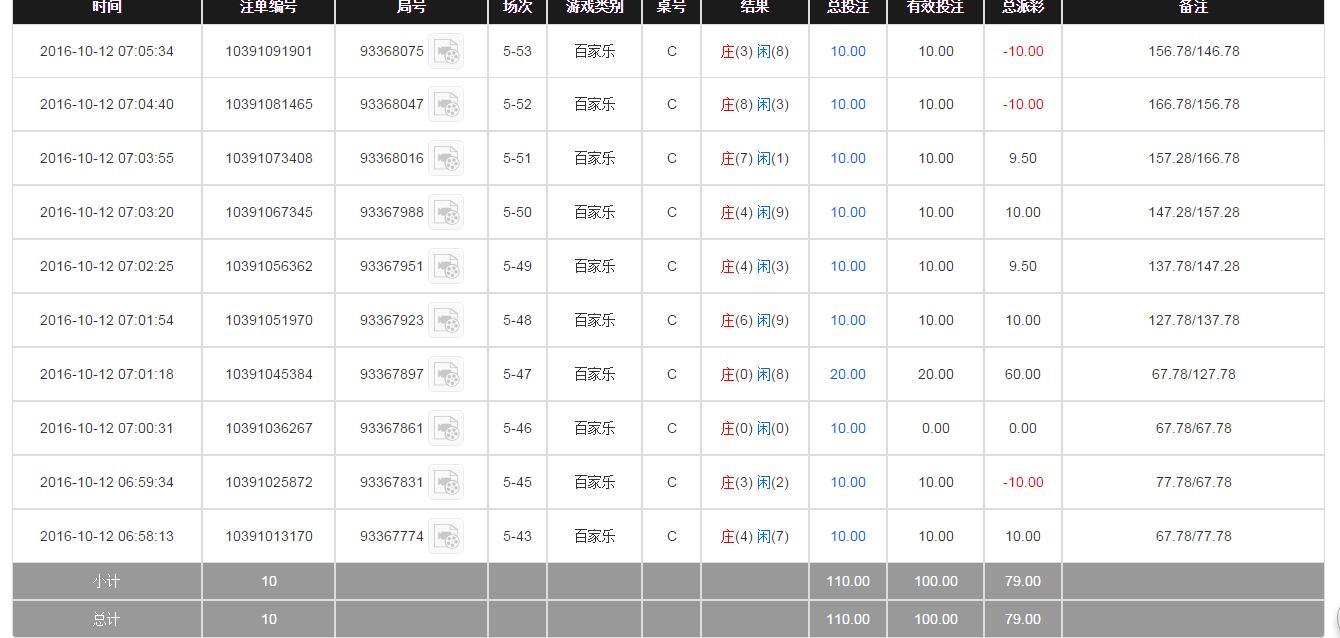1340x638 pixels.
Task: Click total bet link in session 5-43 row
Action: pyautogui.click(x=847, y=536)
